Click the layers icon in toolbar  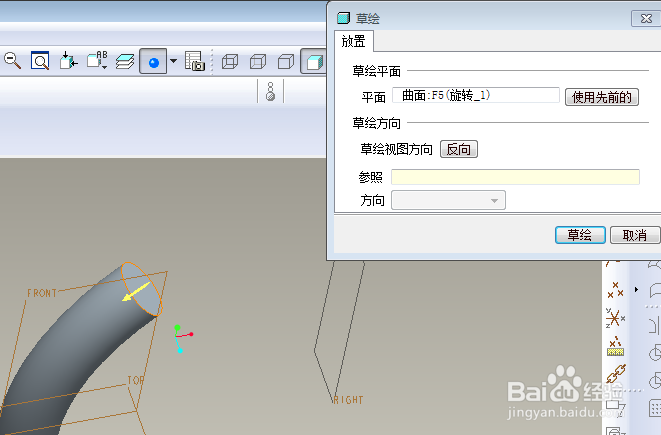125,62
